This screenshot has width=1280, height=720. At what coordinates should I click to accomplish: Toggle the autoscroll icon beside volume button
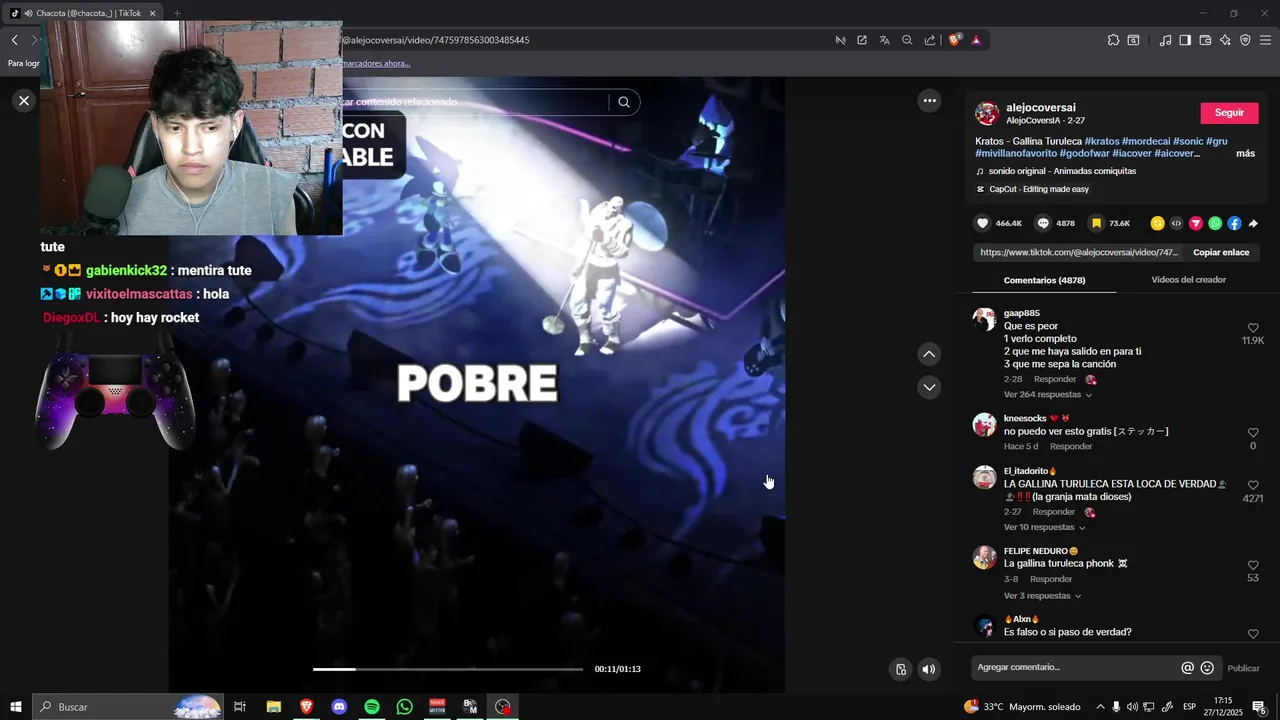(x=901, y=669)
